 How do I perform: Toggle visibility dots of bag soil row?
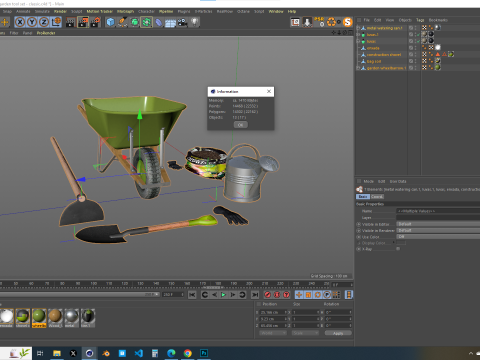tap(415, 61)
